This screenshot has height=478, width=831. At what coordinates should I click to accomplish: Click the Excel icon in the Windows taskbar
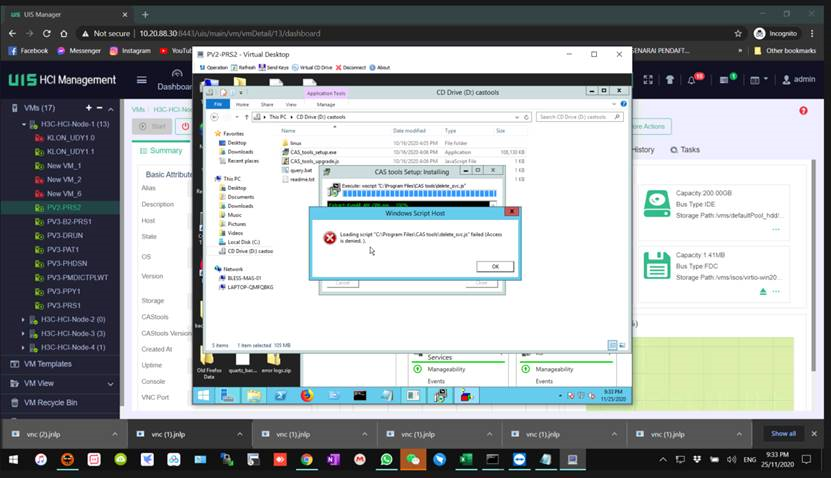[x=466, y=459]
